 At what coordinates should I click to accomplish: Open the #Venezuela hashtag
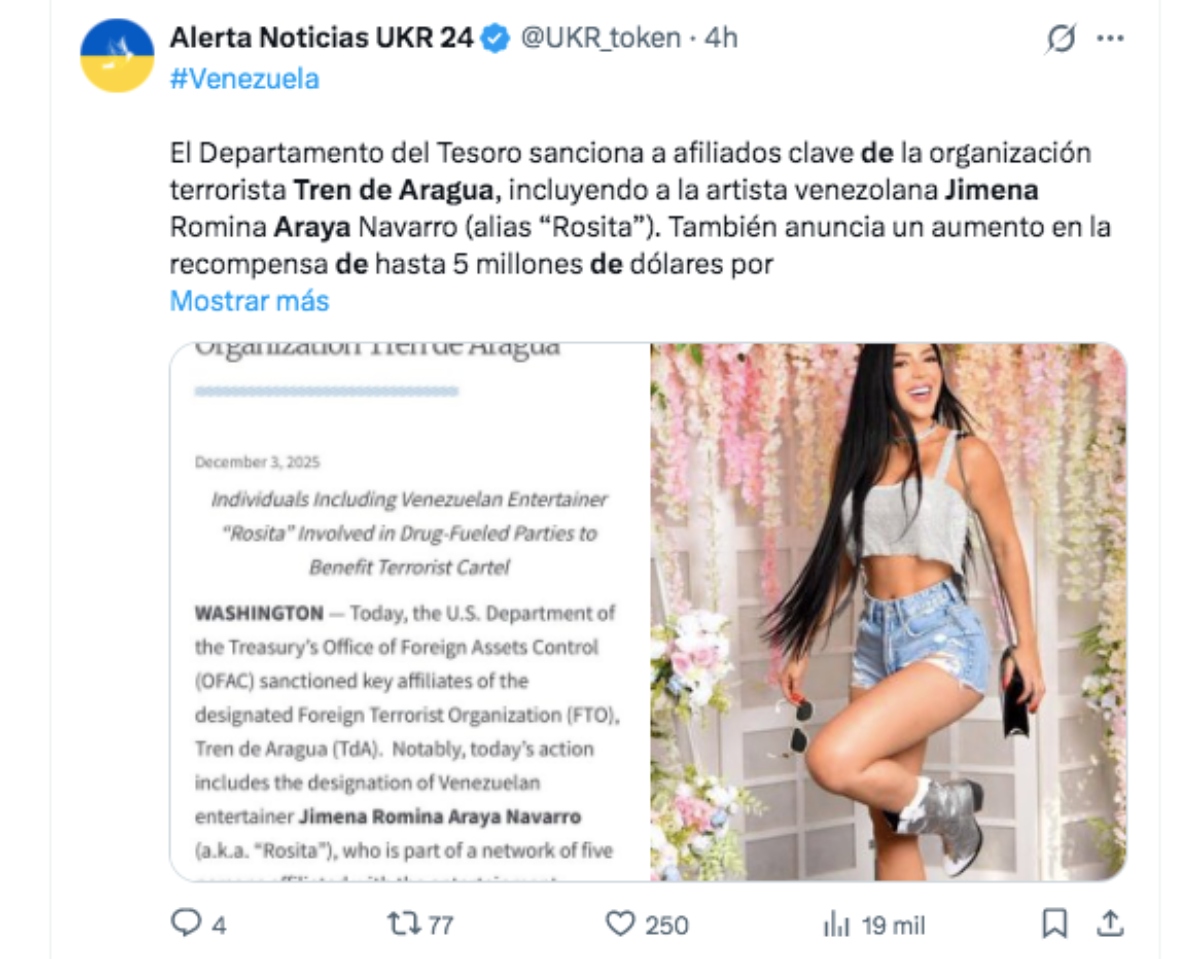[x=244, y=79]
